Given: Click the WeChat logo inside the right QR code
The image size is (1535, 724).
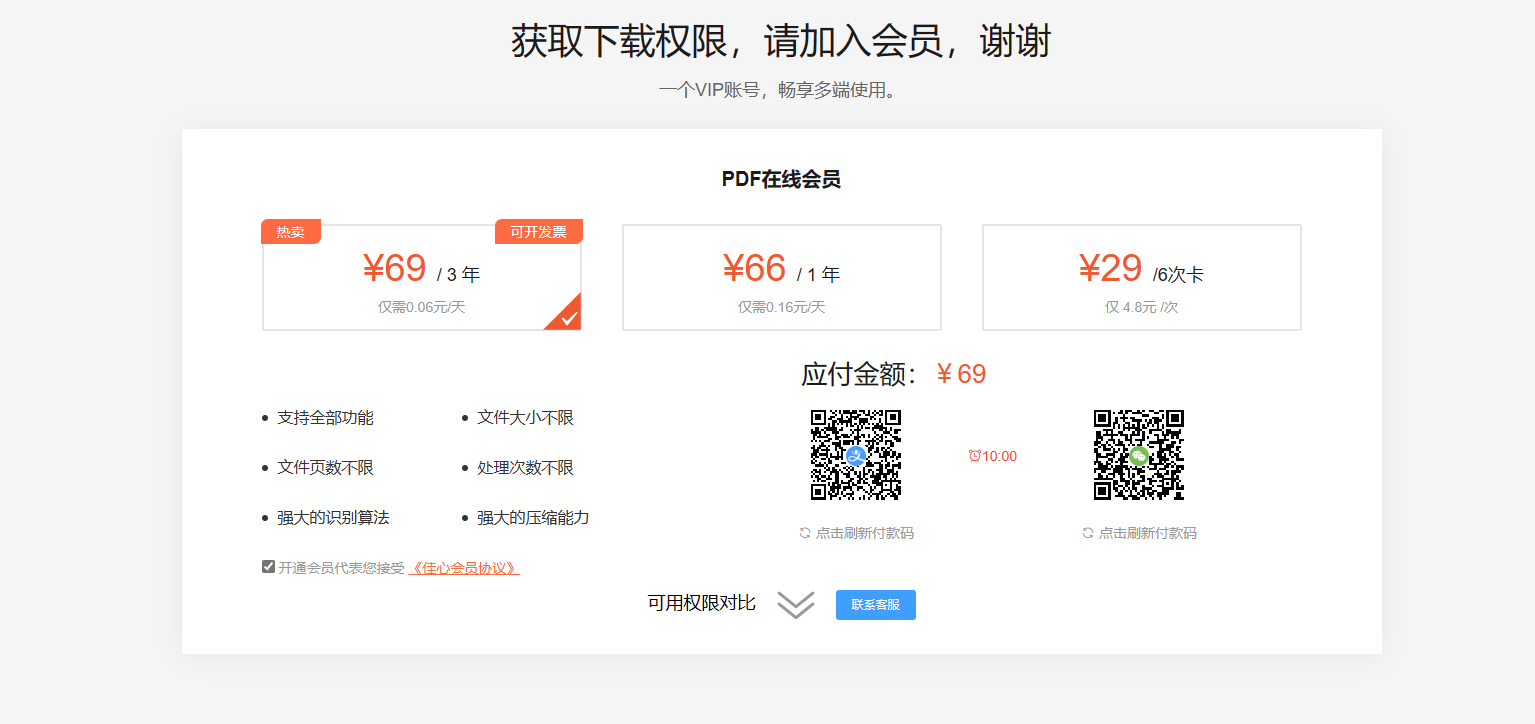Looking at the screenshot, I should (1138, 456).
